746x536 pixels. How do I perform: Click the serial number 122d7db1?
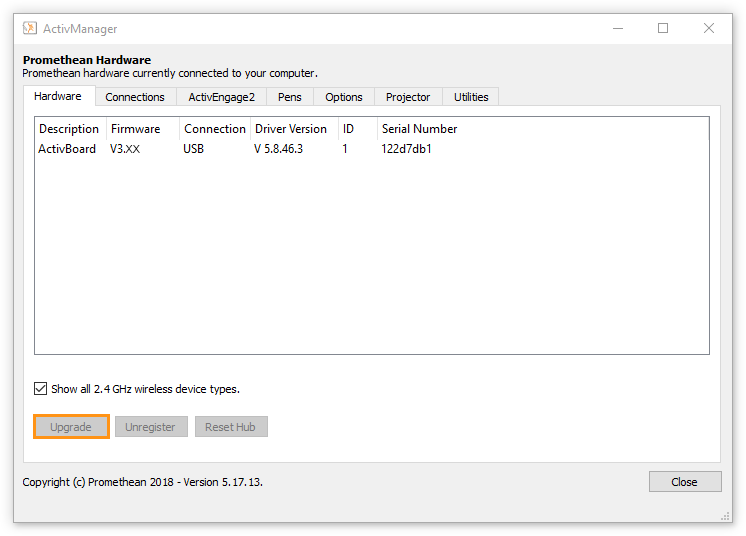click(x=406, y=149)
